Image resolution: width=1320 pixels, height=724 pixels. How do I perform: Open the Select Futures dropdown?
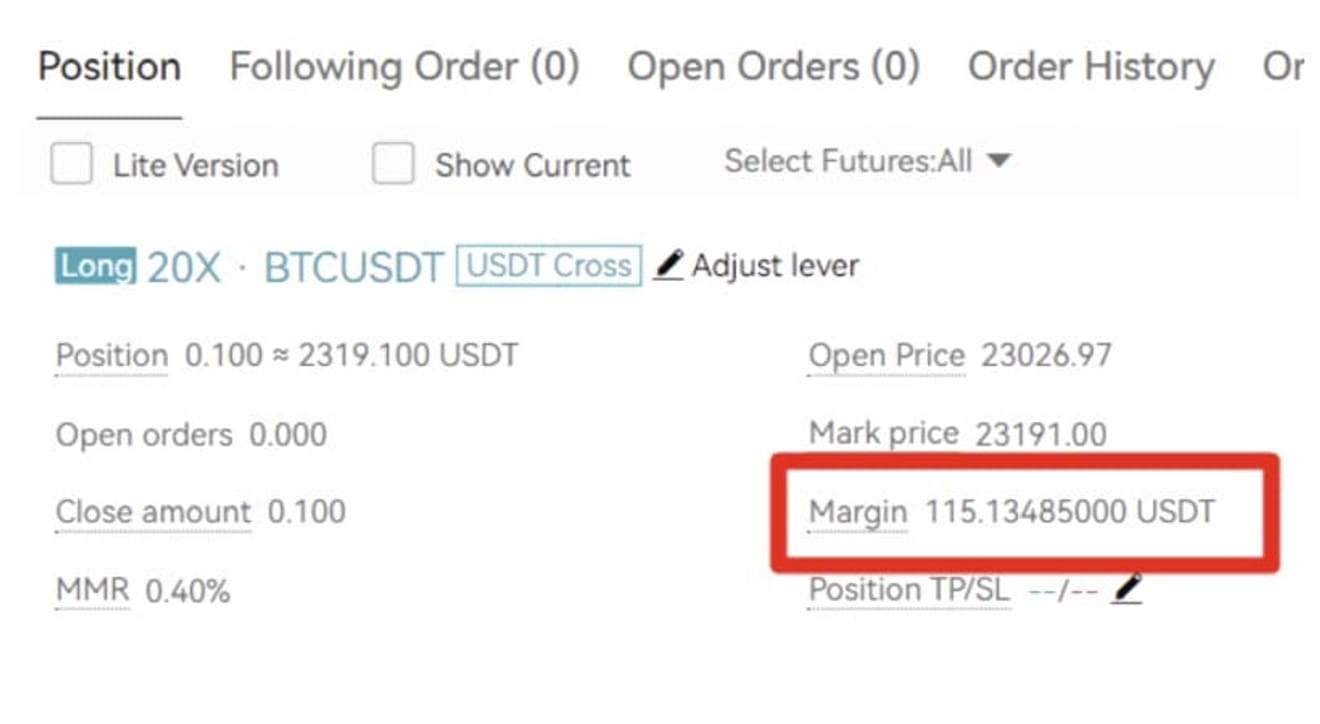point(867,161)
